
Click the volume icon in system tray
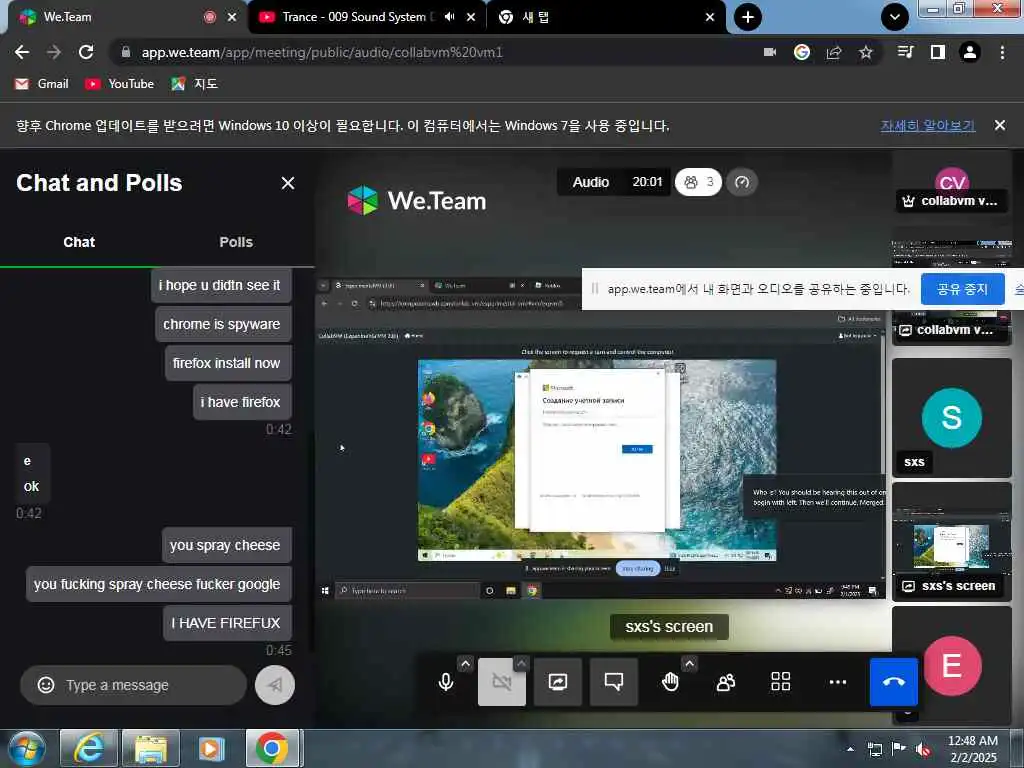(923, 749)
